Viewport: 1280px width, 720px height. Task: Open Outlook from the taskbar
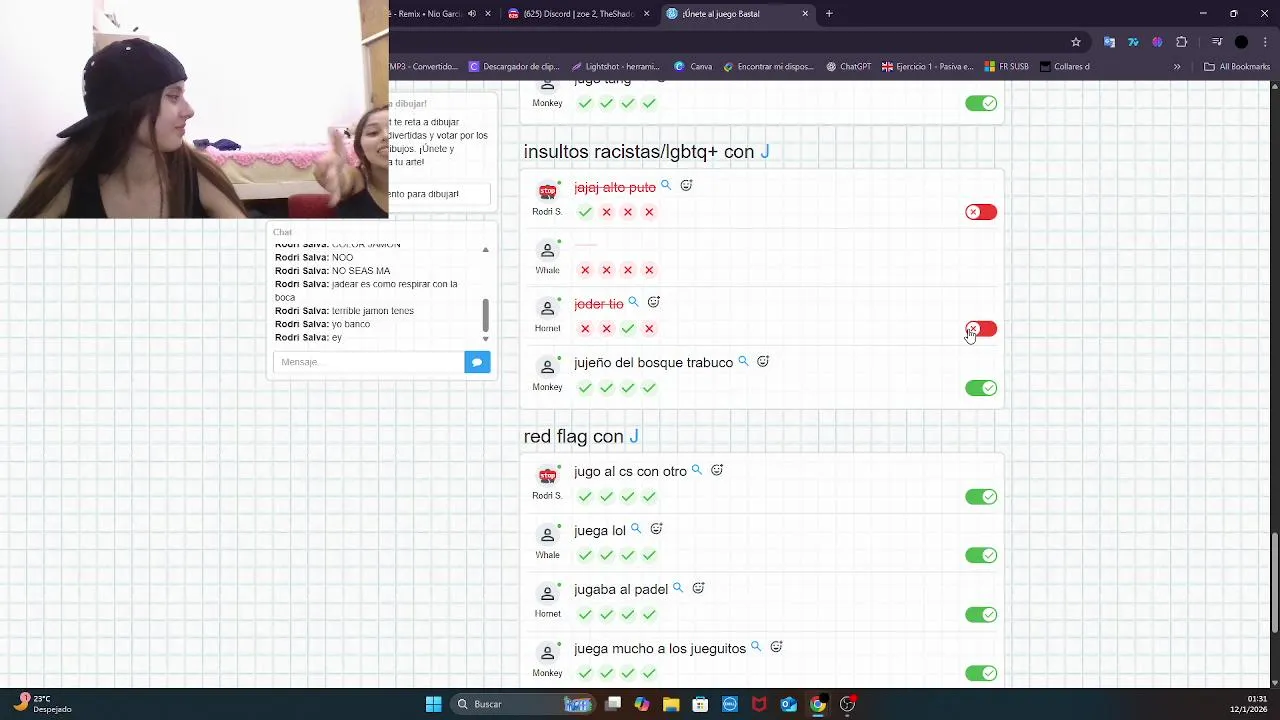(788, 704)
